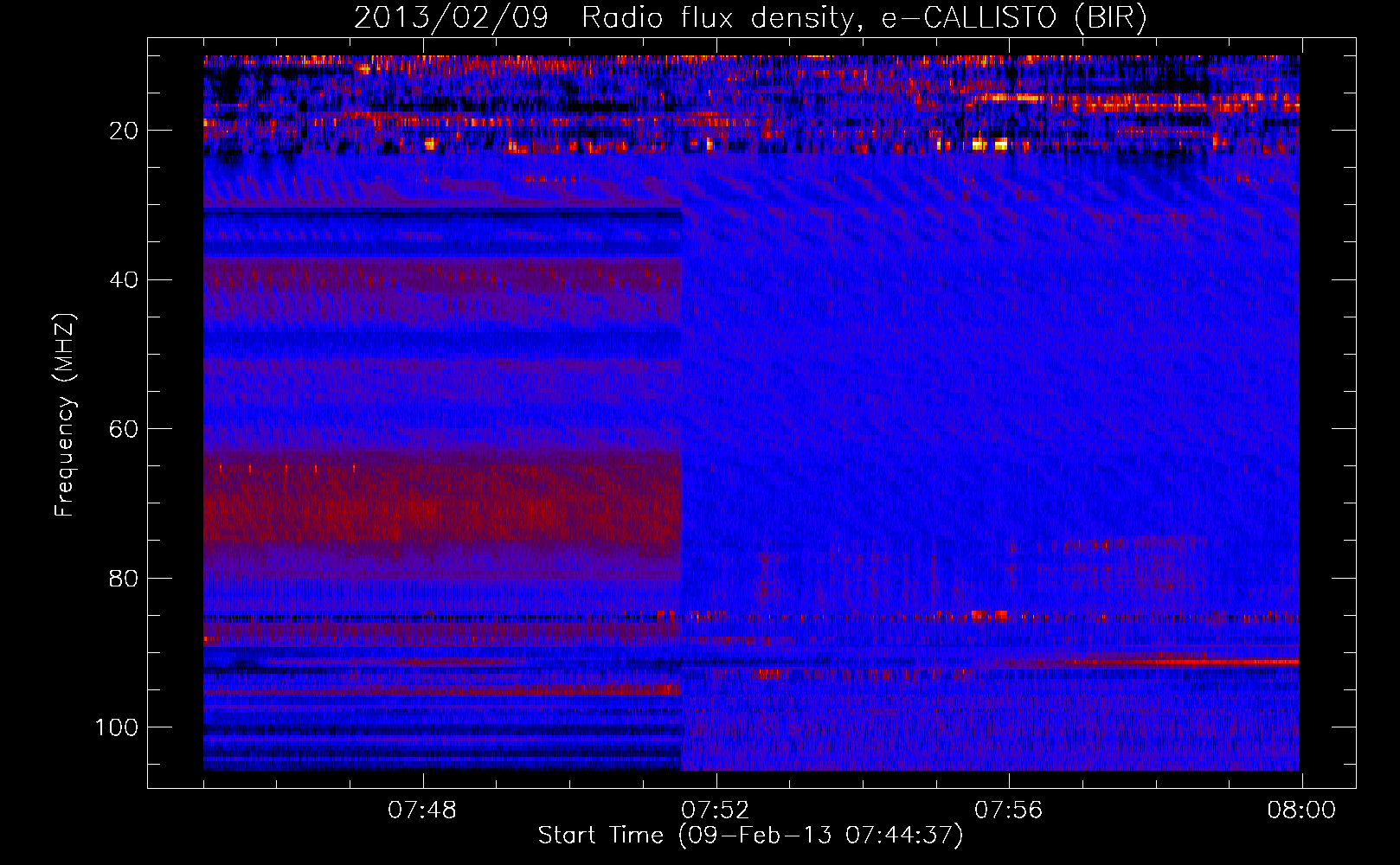Screen dimensions: 1400x865
Task: Click the "20" frequency tick label
Action: pyautogui.click(x=124, y=131)
